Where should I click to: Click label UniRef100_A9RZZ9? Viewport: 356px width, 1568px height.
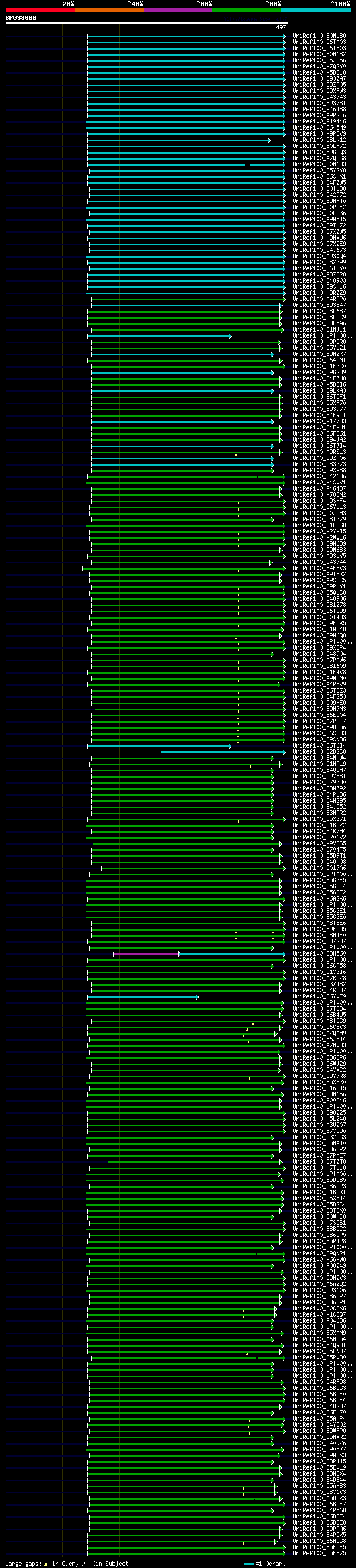coord(319,293)
